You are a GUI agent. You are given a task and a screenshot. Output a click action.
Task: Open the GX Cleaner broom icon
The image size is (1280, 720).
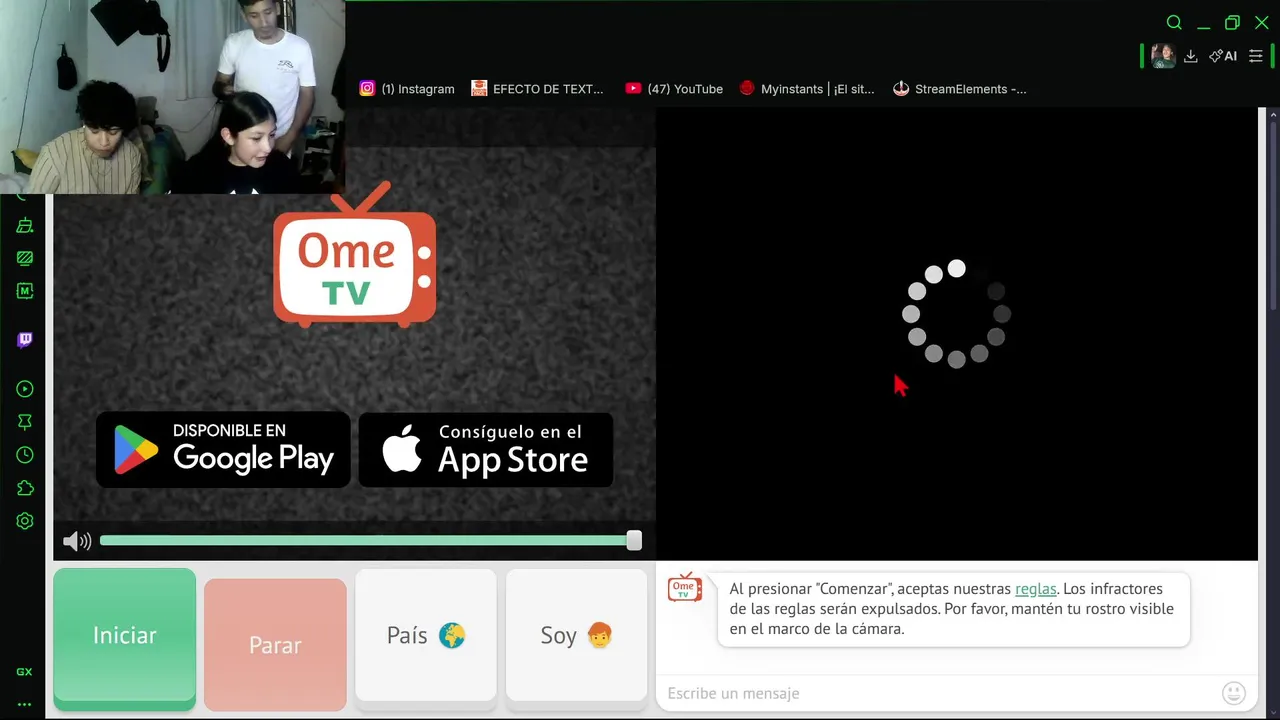pos(25,226)
